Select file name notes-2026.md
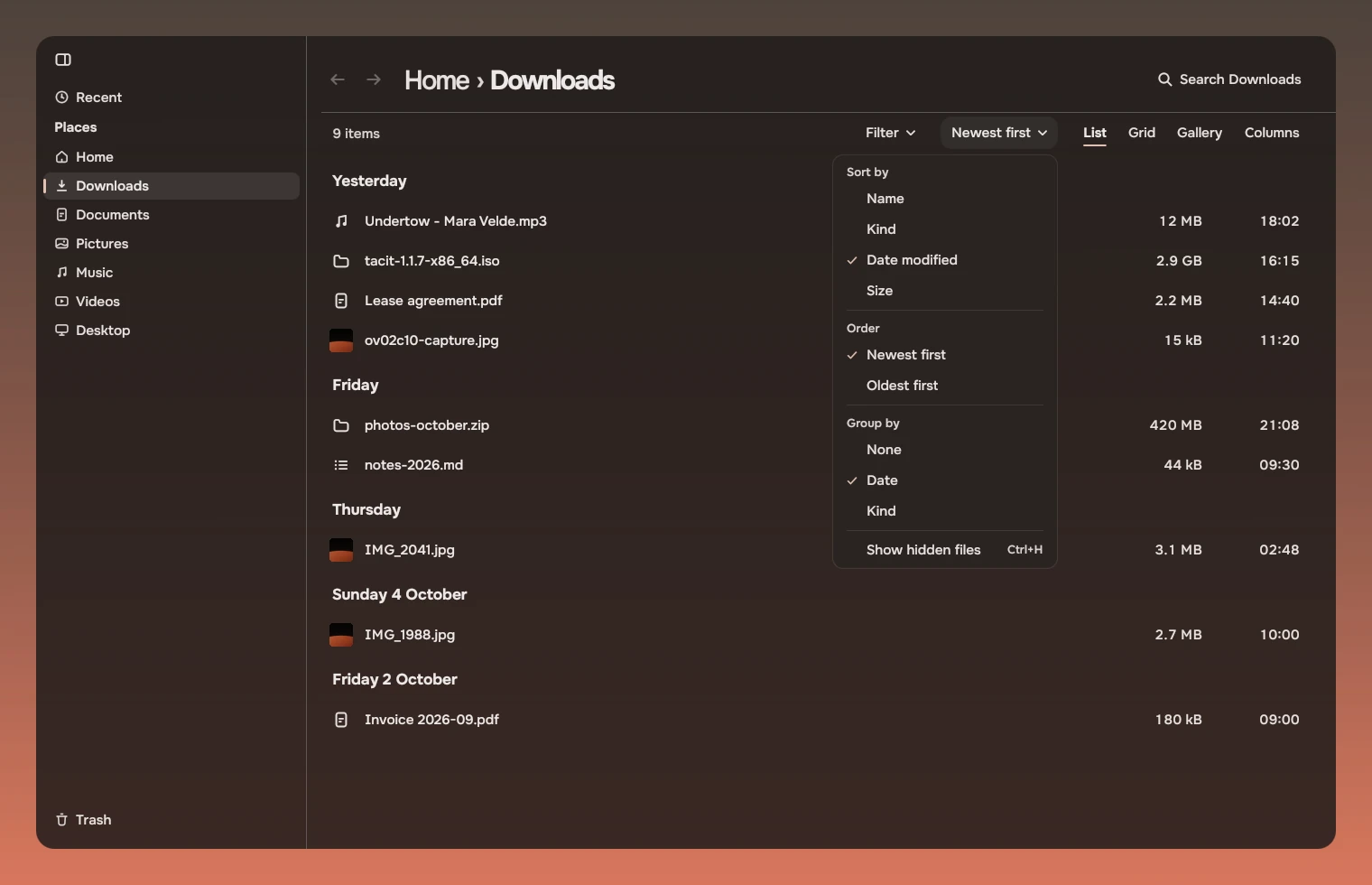 [x=413, y=465]
